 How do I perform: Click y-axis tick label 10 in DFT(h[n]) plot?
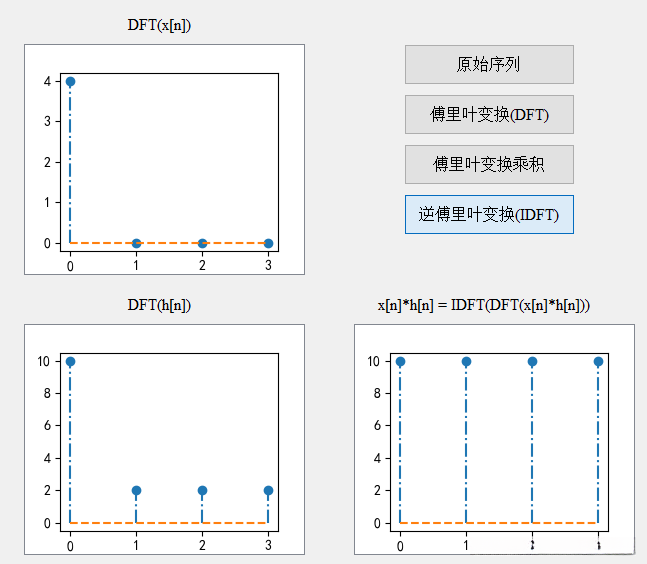43,361
